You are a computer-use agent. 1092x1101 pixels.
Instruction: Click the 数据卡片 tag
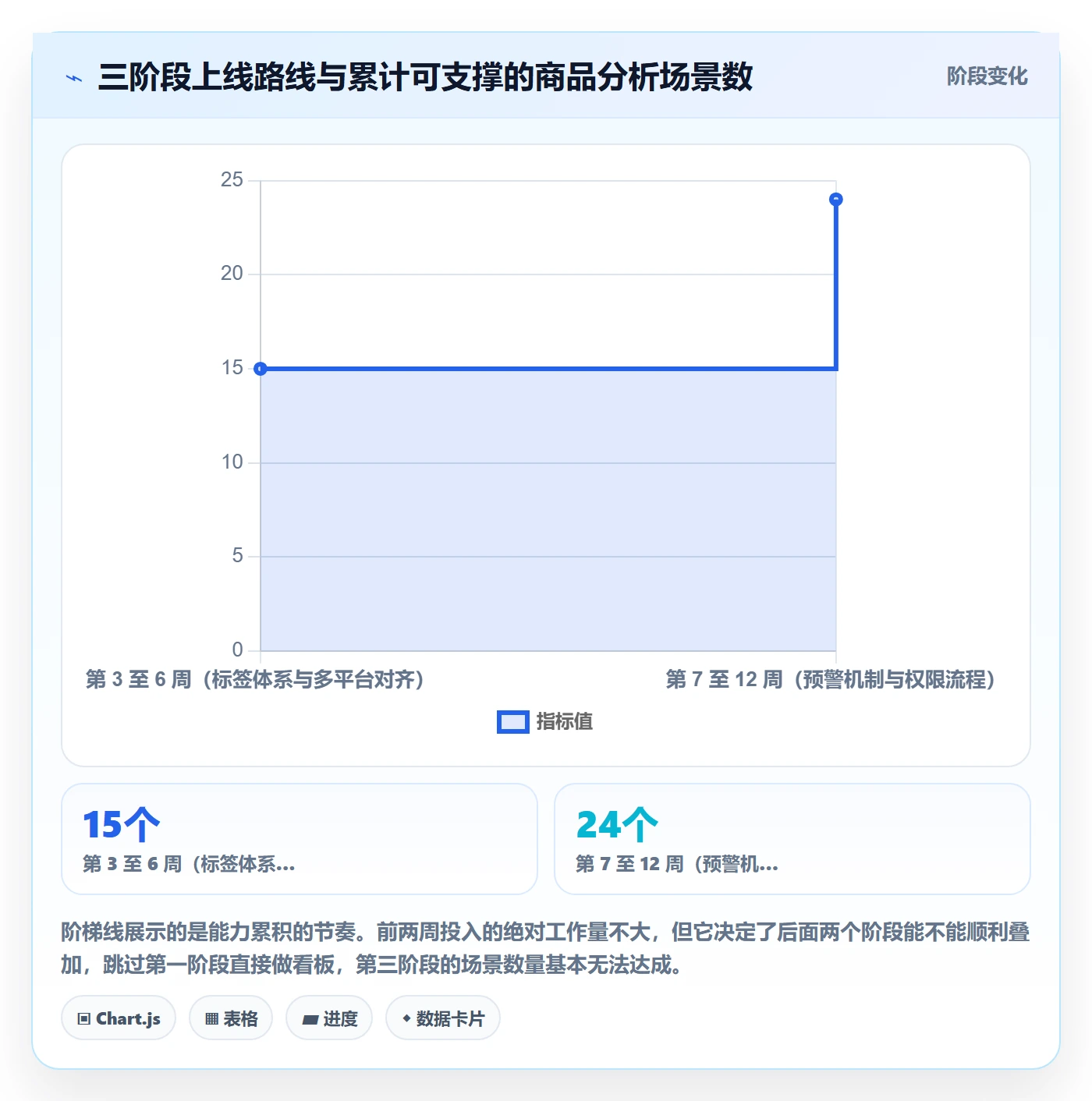click(x=443, y=1018)
